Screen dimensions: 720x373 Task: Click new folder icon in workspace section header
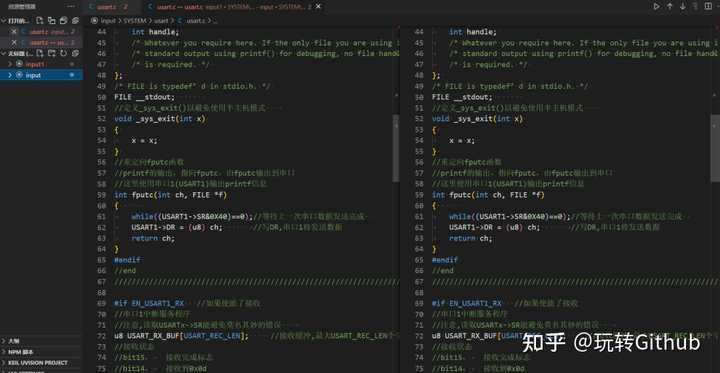51,54
